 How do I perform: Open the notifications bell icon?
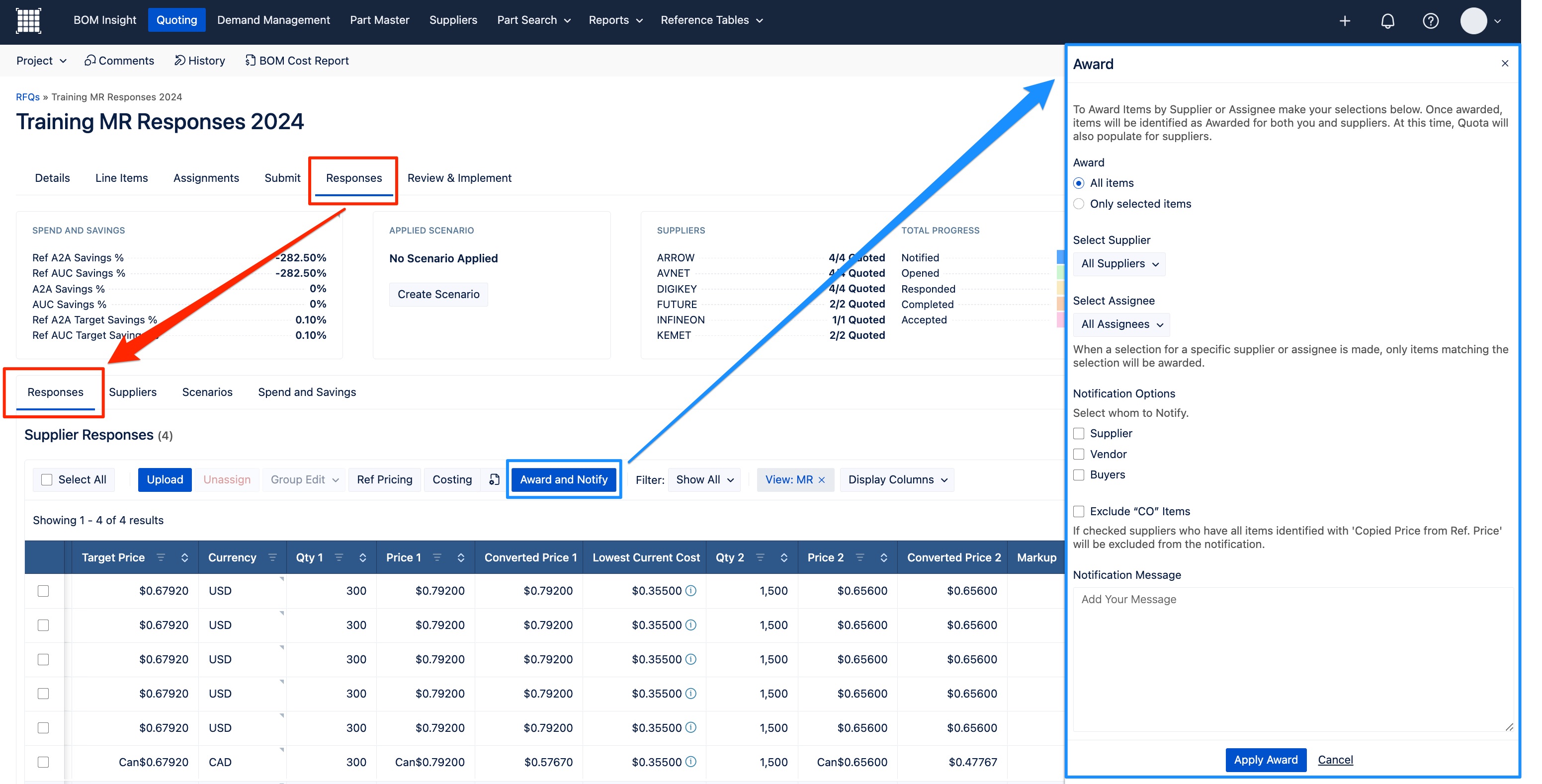click(x=1387, y=21)
